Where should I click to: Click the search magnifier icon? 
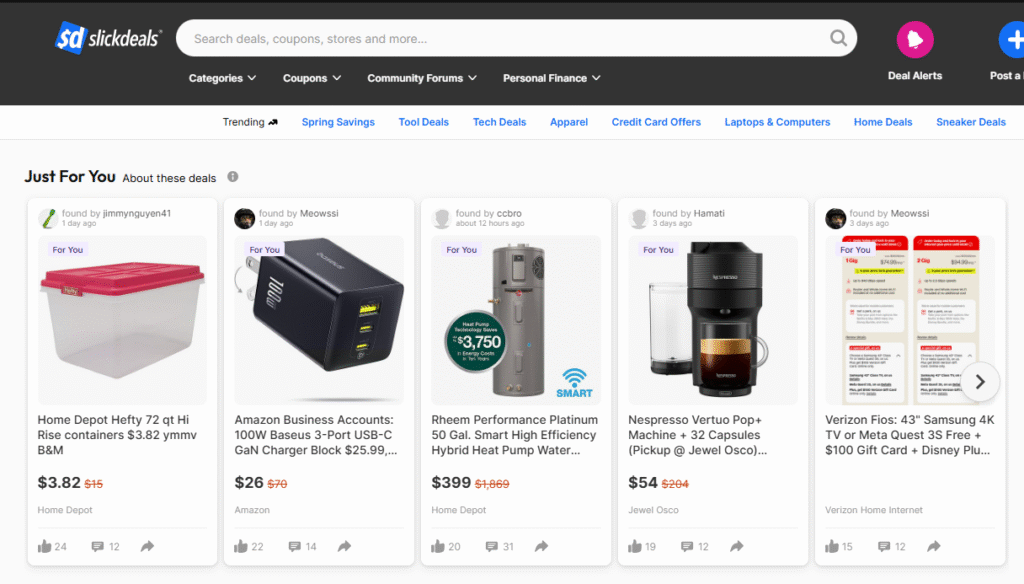tap(838, 38)
